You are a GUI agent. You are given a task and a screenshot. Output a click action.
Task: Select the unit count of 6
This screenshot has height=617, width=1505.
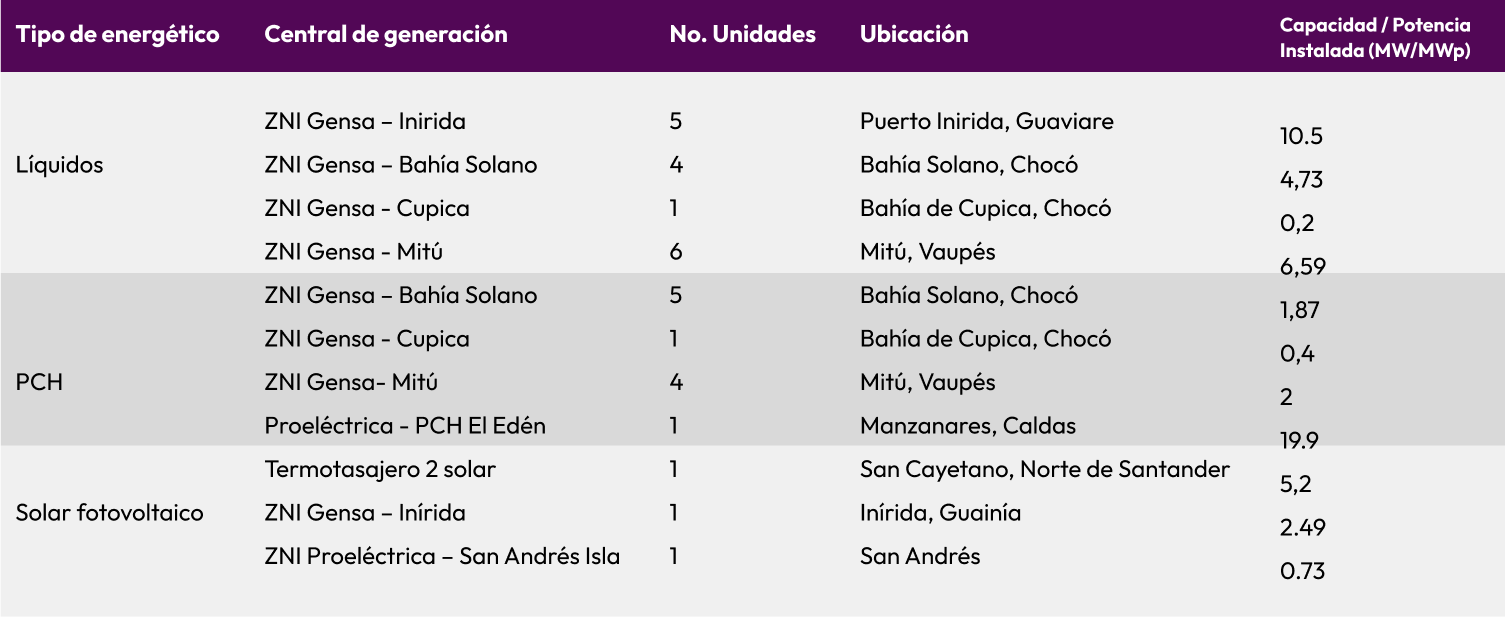tap(676, 252)
